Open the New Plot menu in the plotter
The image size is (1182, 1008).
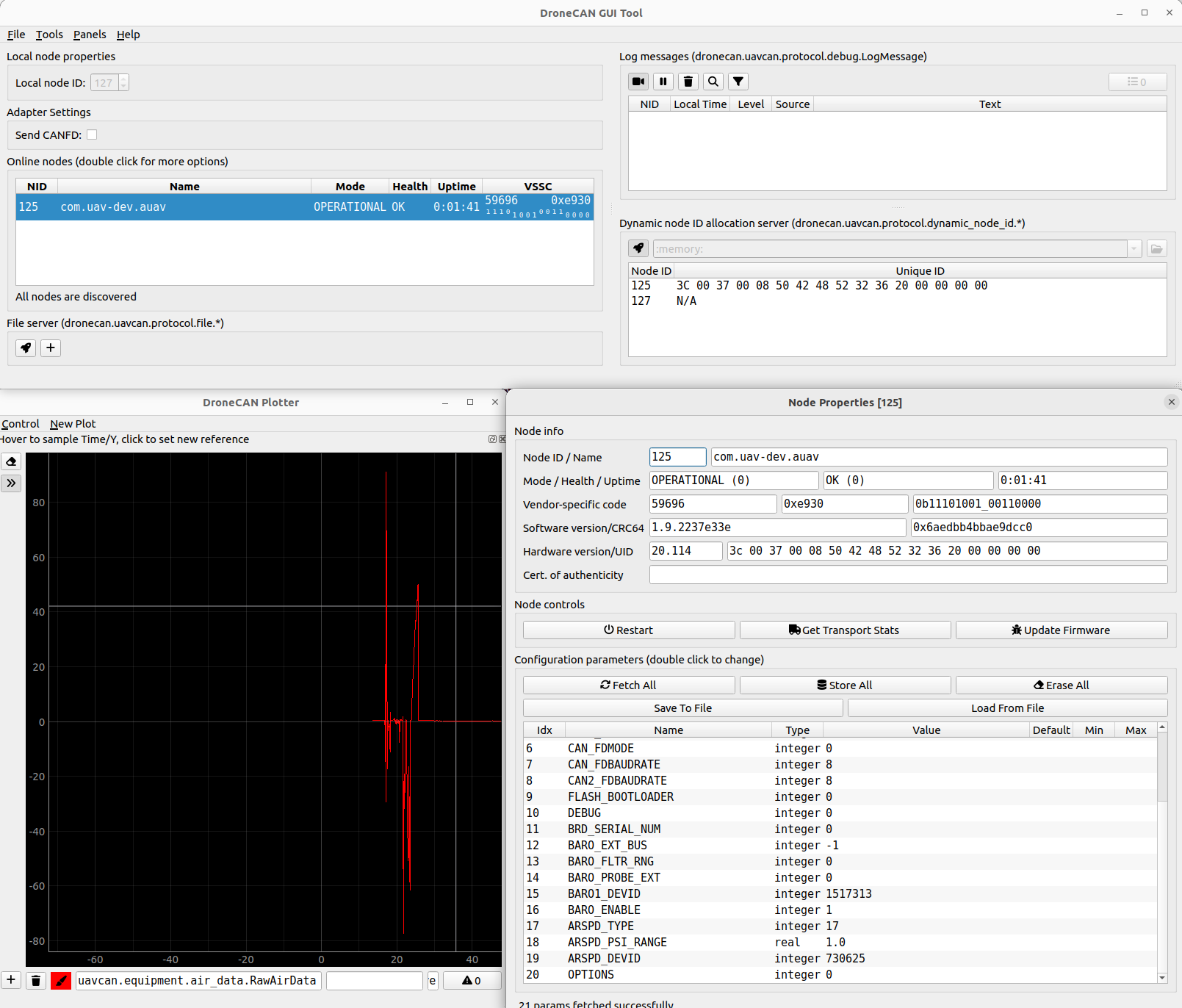click(x=73, y=424)
